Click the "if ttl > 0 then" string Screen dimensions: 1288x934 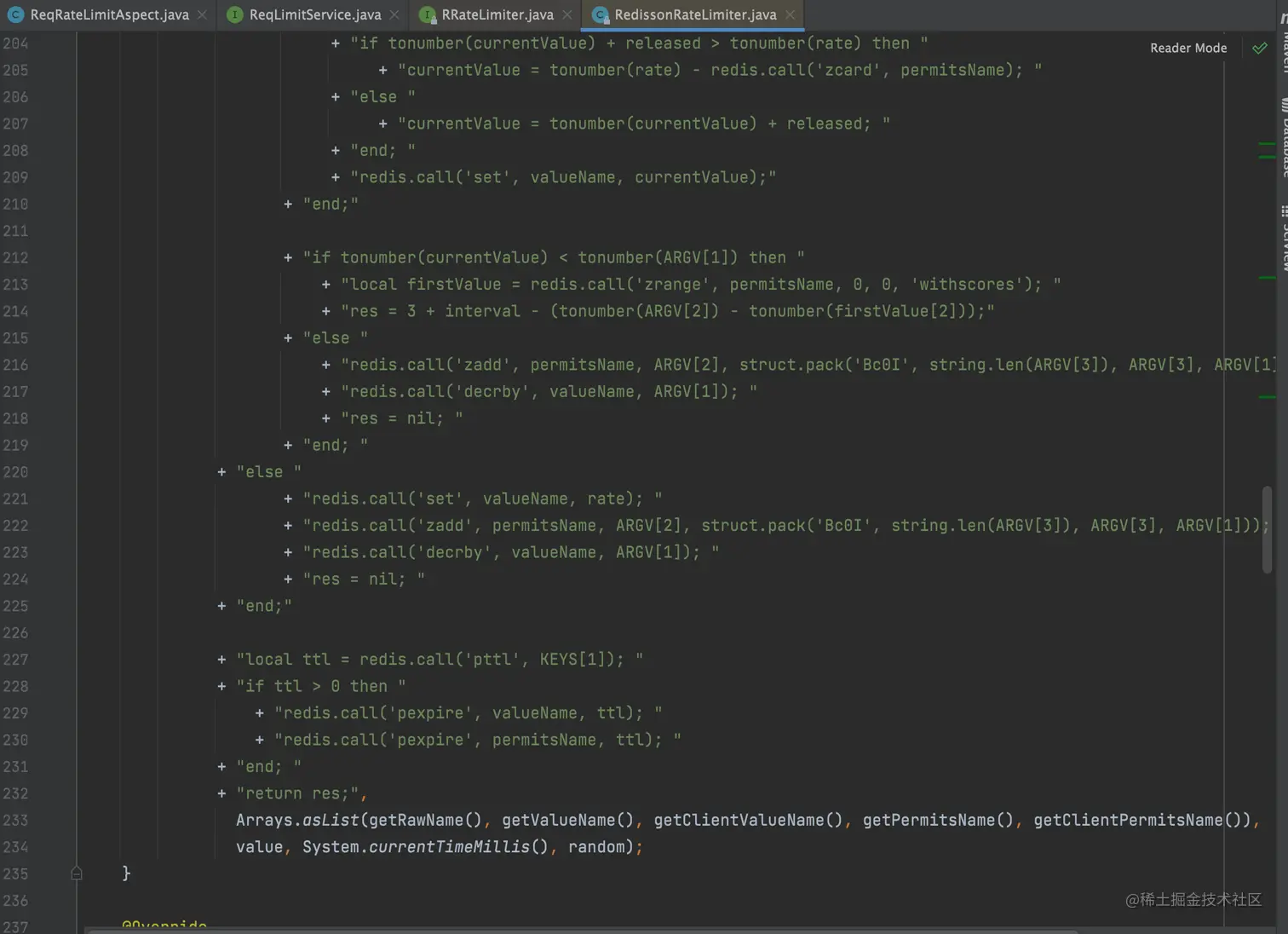coord(321,686)
